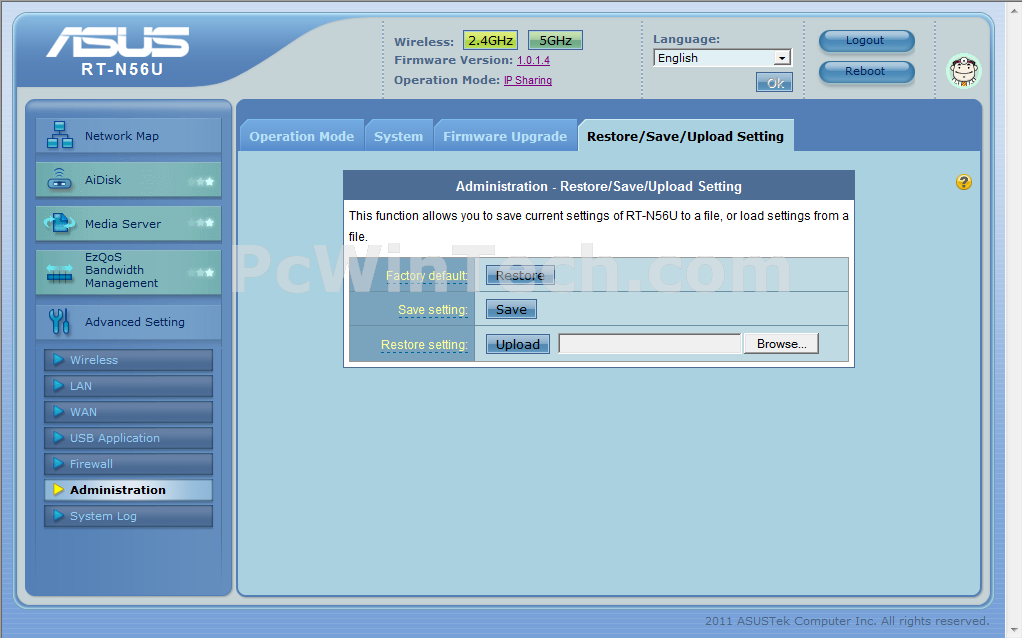Toggle the 2.4GHz wireless band
The image size is (1022, 638).
[490, 40]
